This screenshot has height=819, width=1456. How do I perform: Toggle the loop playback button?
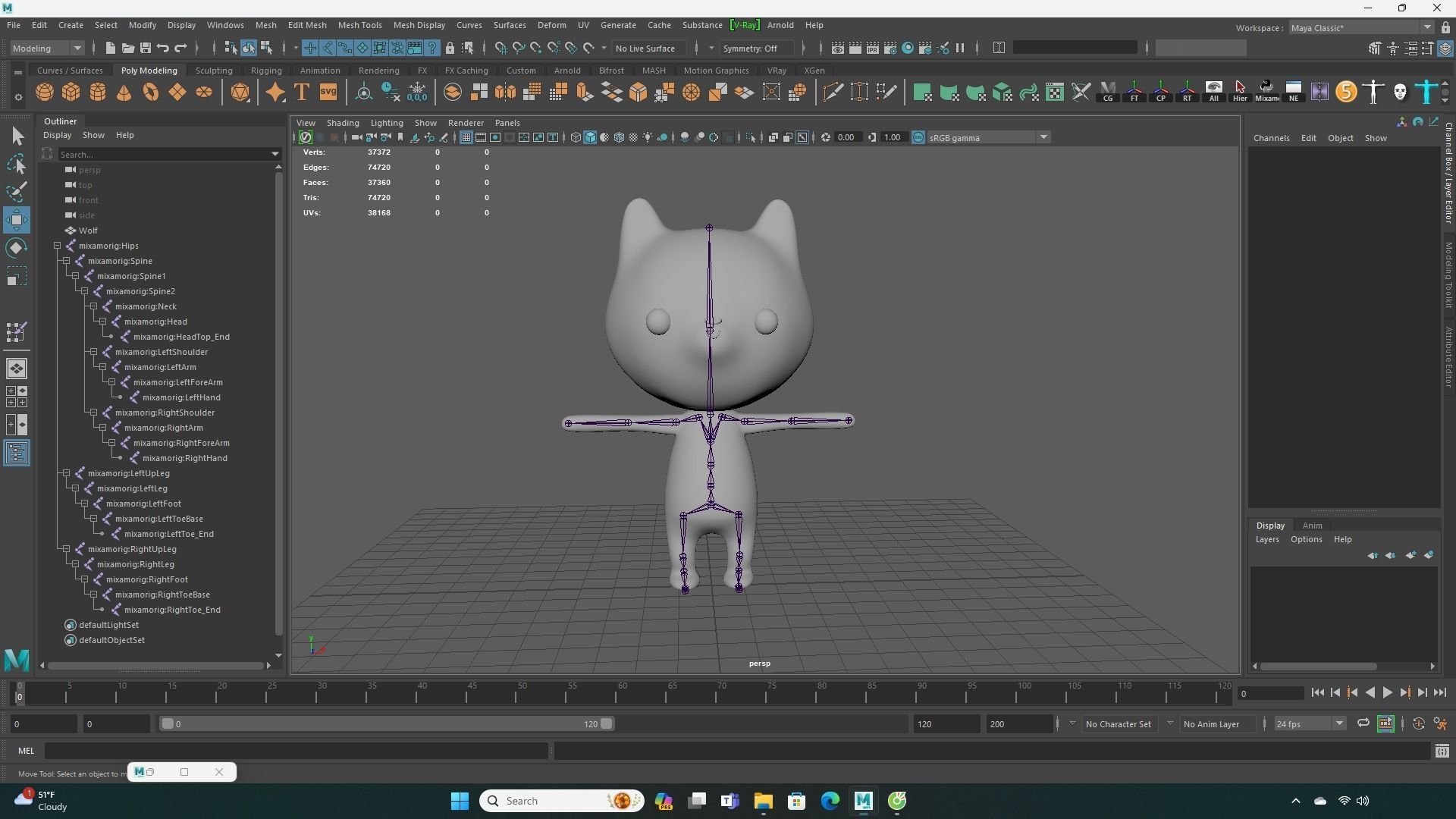(1363, 723)
